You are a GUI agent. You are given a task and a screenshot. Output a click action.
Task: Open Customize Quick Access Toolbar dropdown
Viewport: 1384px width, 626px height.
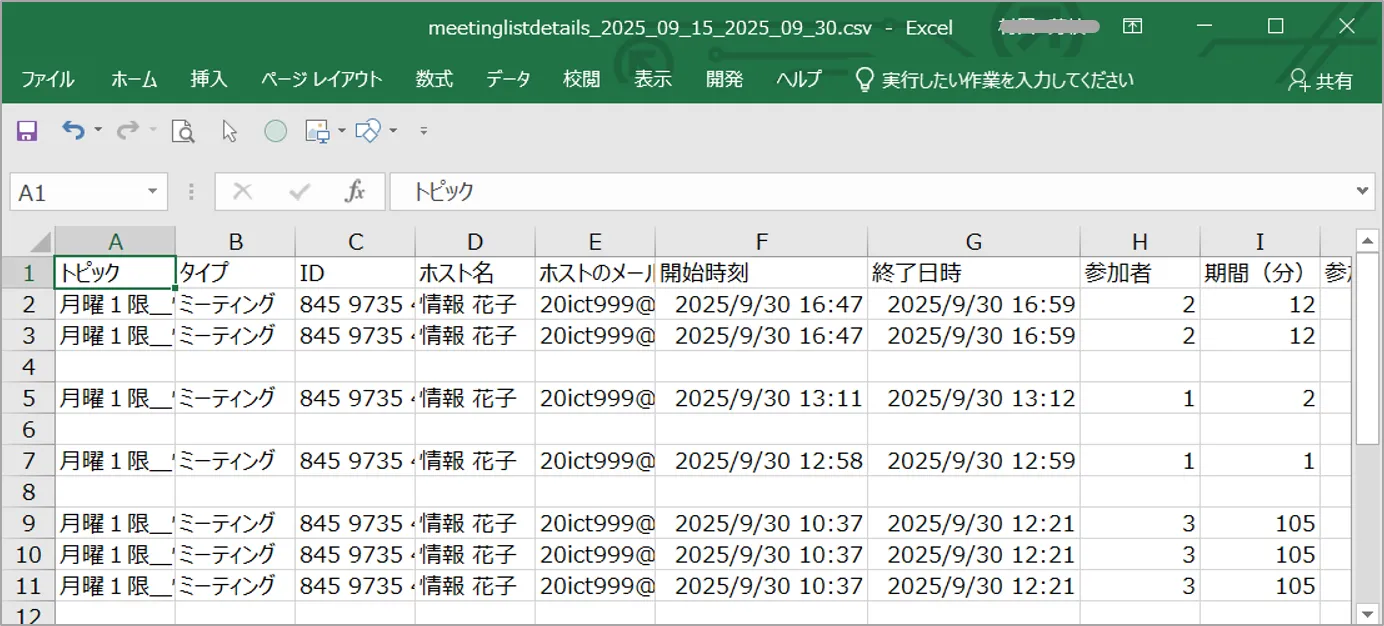tap(423, 131)
